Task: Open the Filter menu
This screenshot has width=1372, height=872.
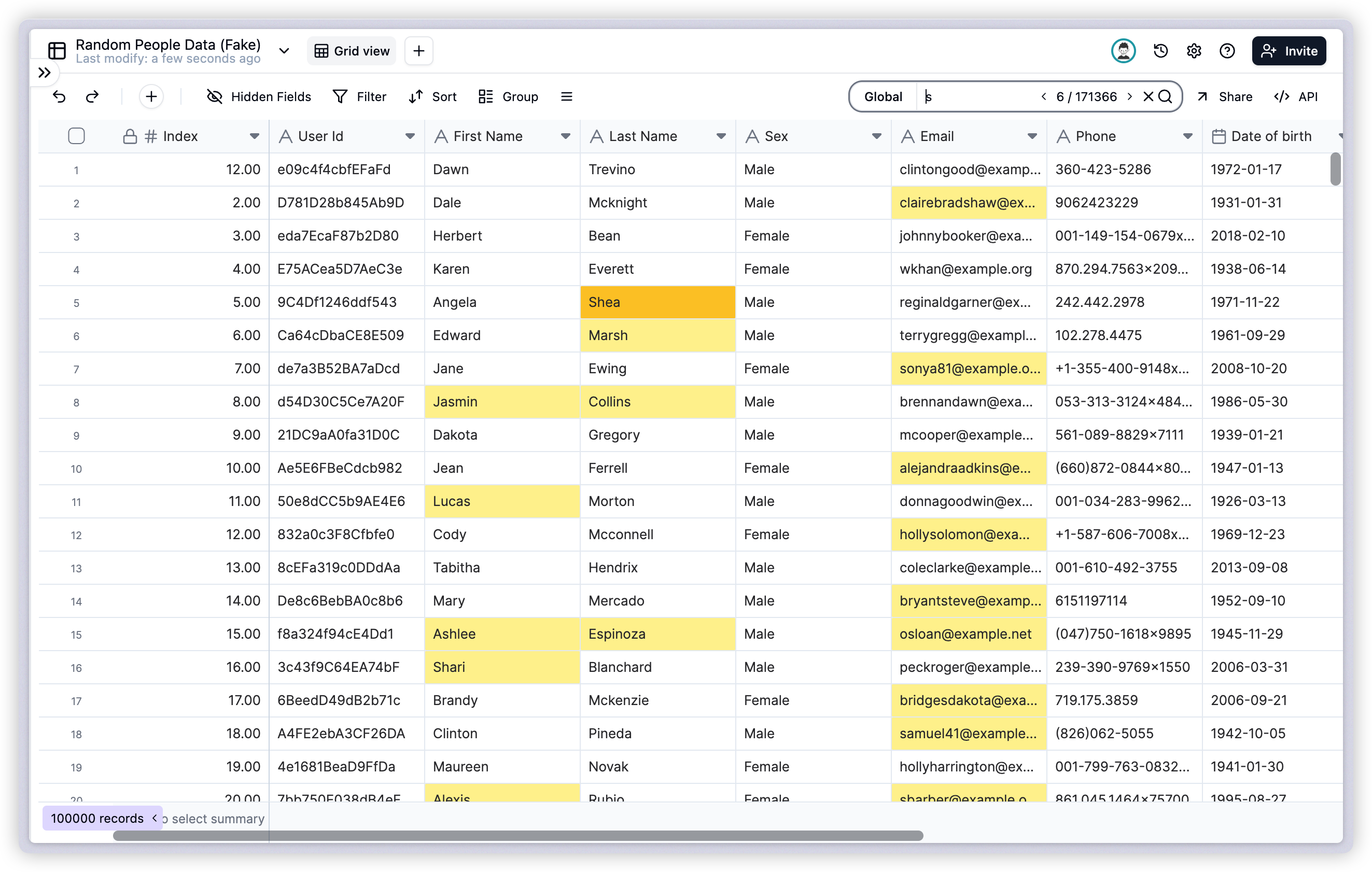Action: pos(359,97)
